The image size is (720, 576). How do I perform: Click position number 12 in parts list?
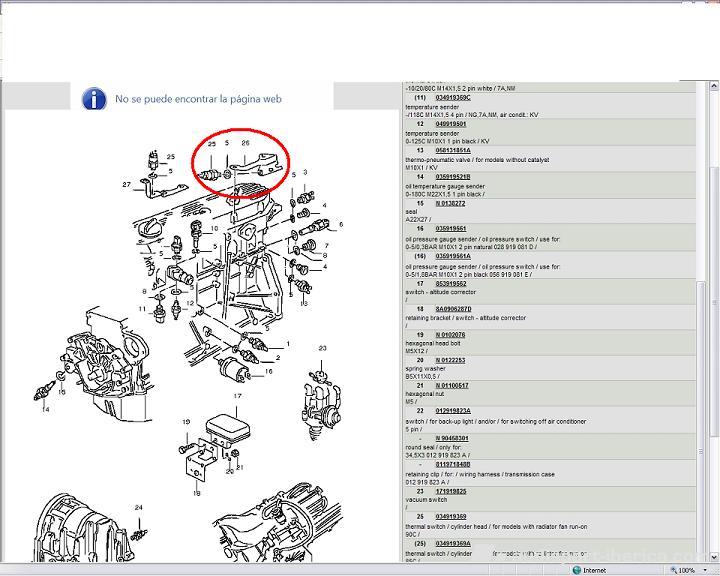point(420,124)
